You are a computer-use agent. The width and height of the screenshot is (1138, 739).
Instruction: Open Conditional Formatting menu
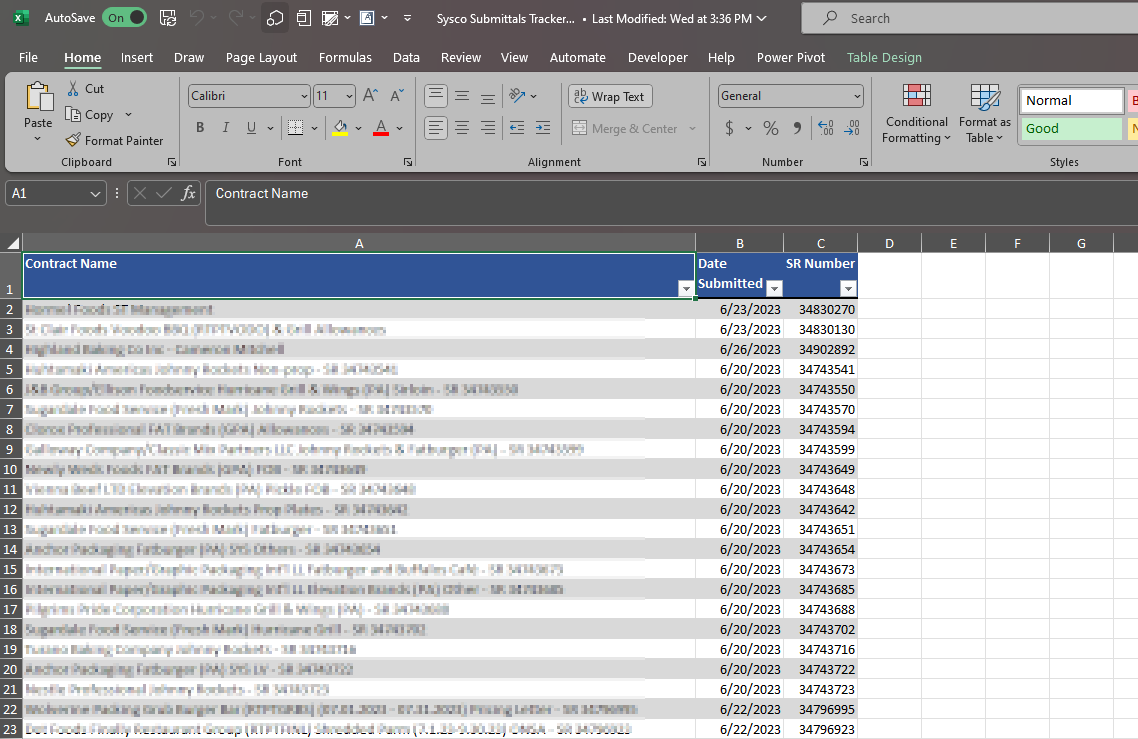(917, 114)
